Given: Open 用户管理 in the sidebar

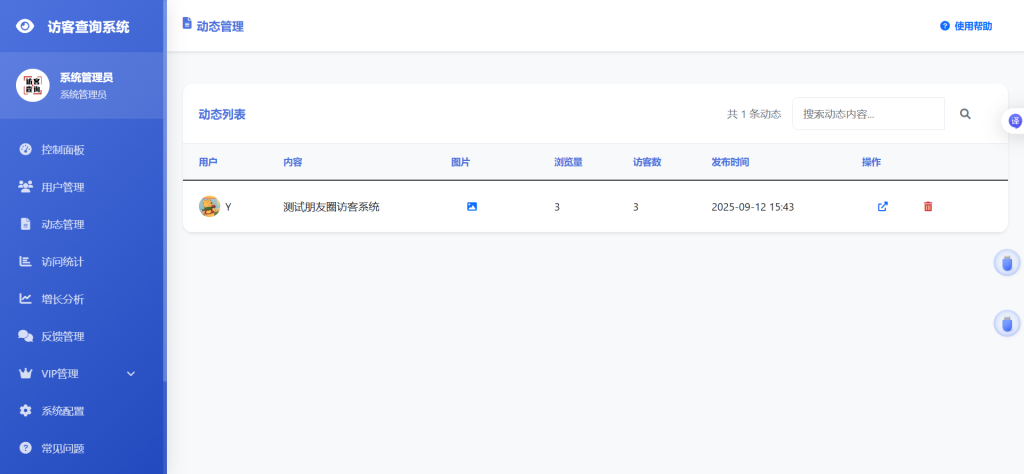Looking at the screenshot, I should pyautogui.click(x=63, y=187).
